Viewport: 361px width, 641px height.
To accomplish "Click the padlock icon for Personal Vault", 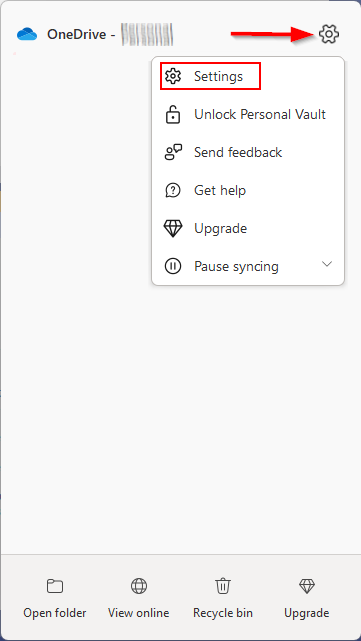I will (173, 114).
